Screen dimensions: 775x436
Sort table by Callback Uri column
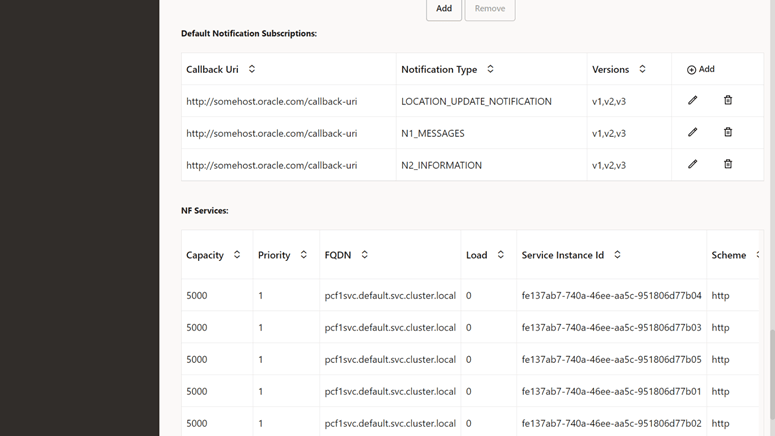click(x=252, y=70)
